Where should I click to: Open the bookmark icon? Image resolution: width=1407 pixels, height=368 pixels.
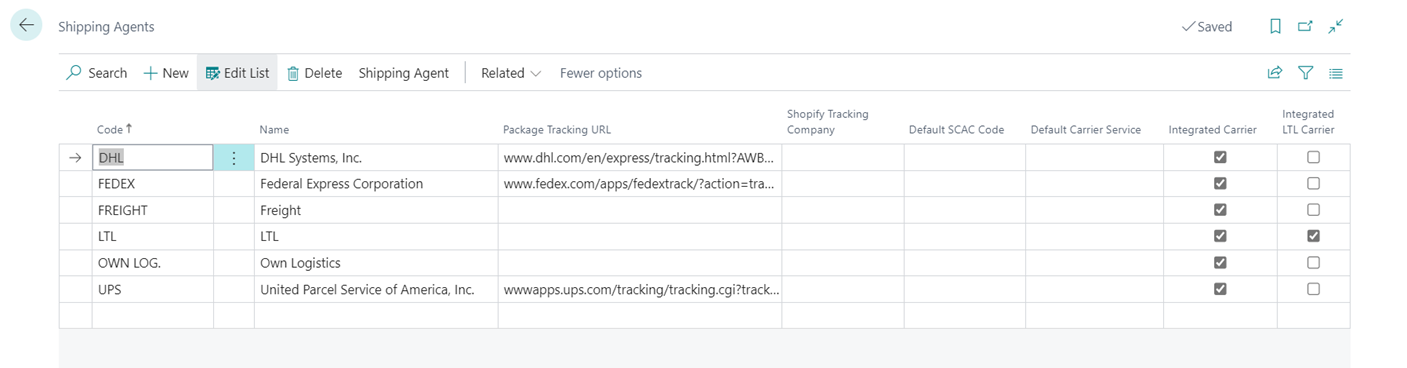pyautogui.click(x=1275, y=27)
